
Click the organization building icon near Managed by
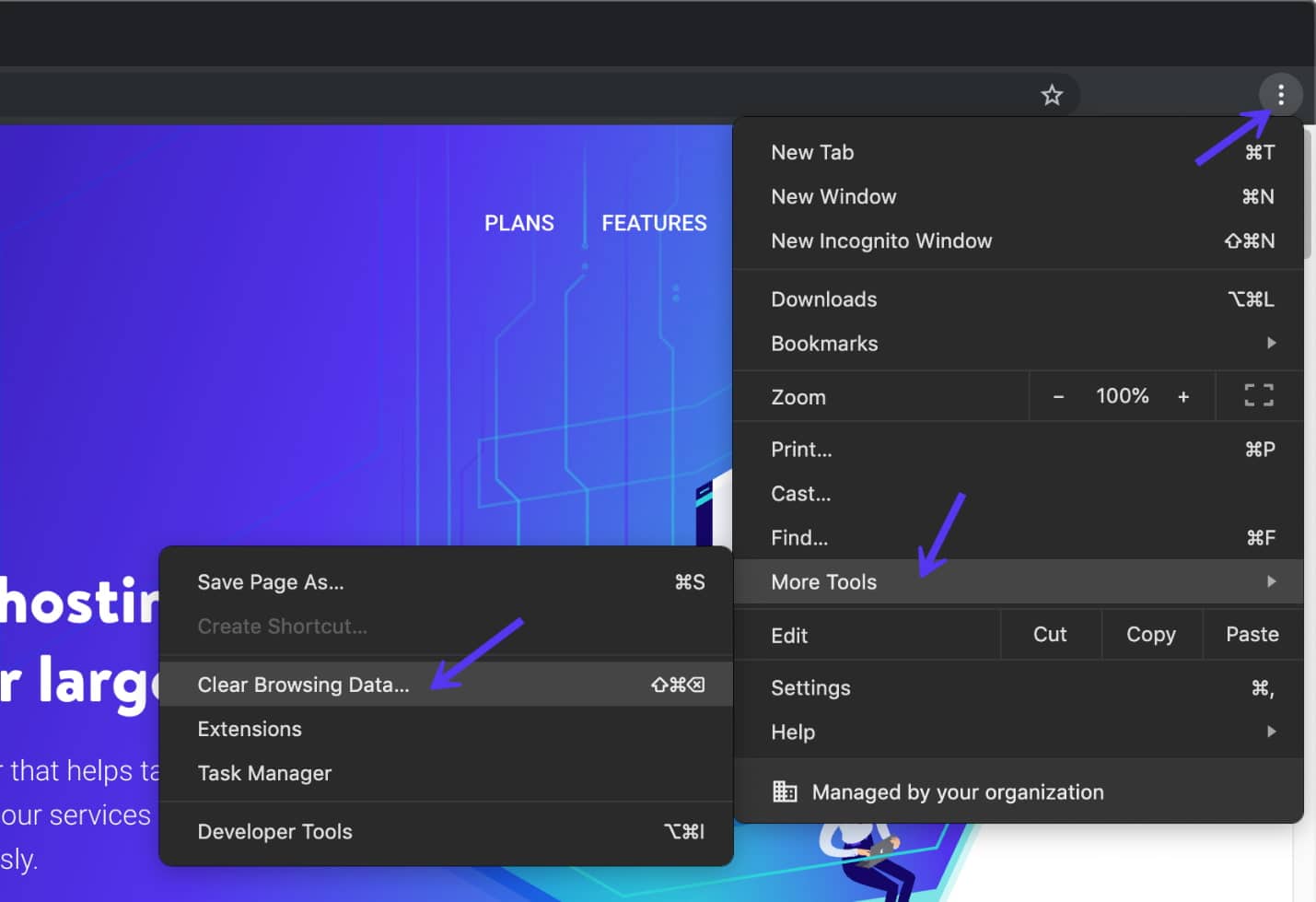(x=785, y=791)
